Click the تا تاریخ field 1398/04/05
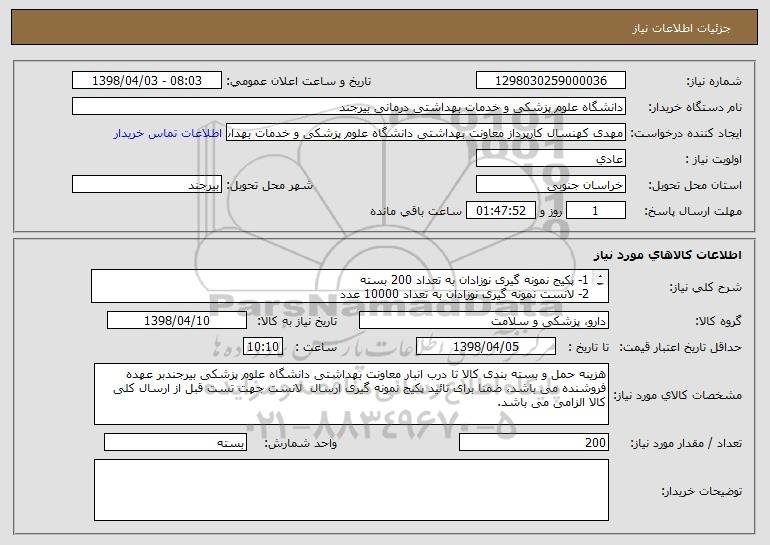Screen dimensions: 770x545 click(486, 347)
